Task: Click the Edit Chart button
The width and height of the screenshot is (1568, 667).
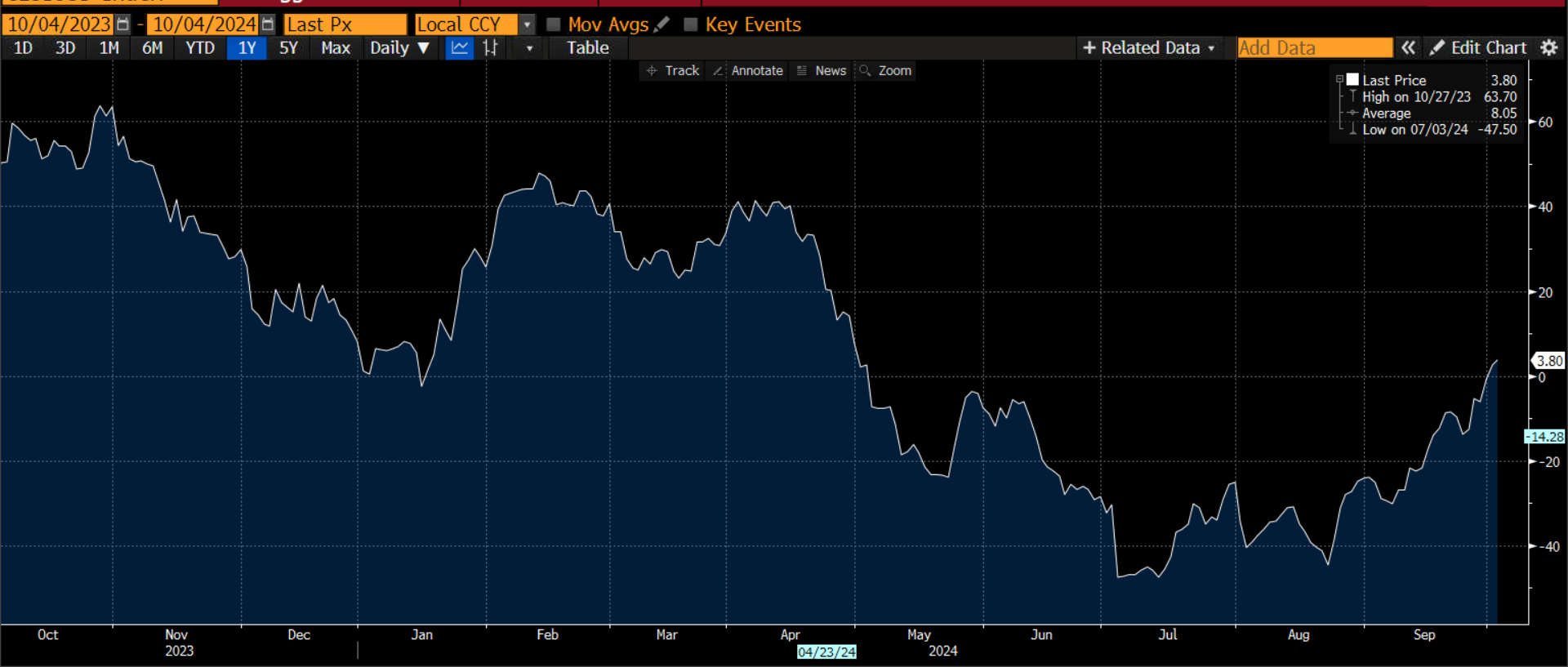Action: pyautogui.click(x=1478, y=48)
